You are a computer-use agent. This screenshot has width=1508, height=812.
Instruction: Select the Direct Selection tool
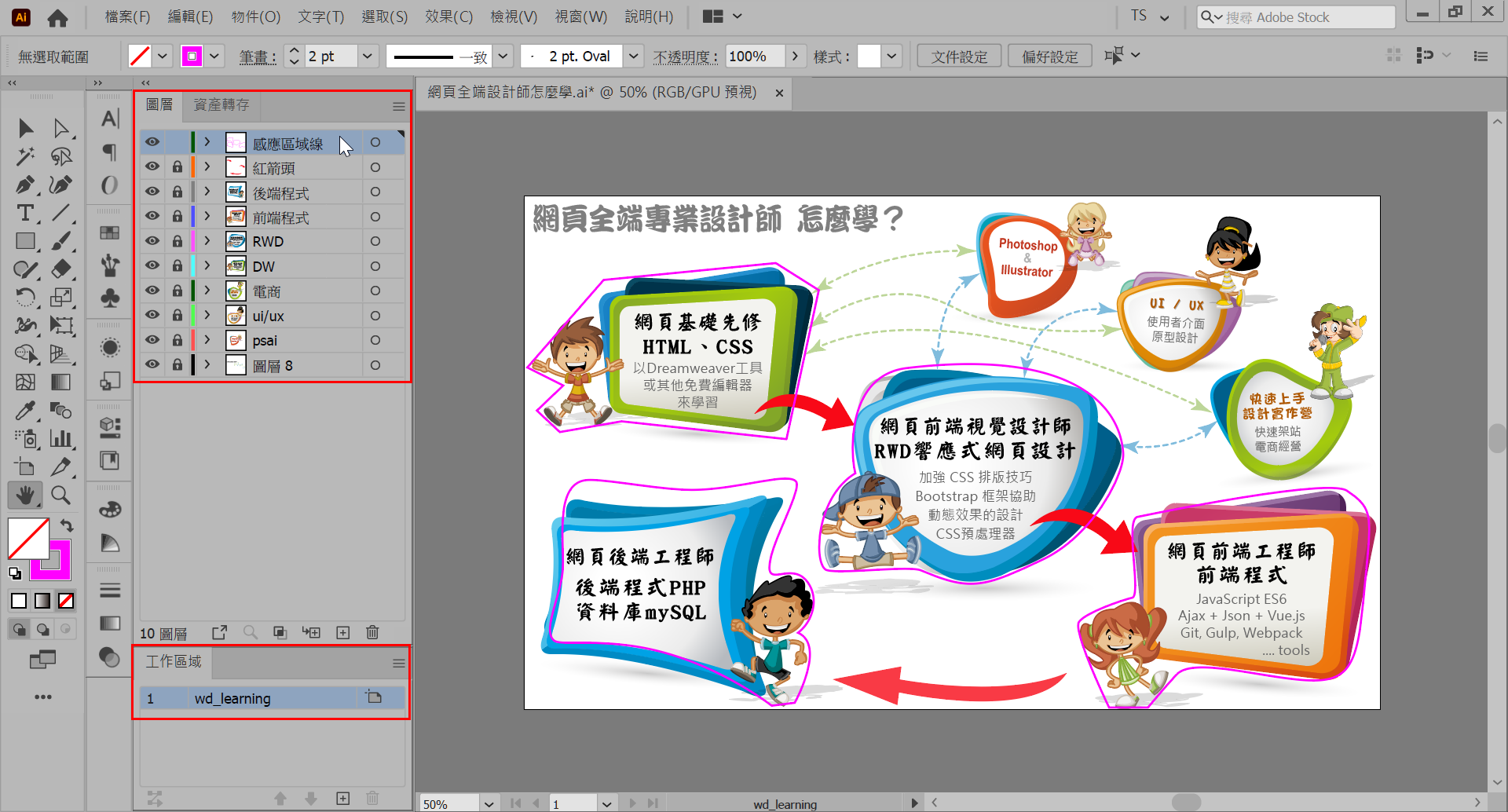[x=60, y=128]
